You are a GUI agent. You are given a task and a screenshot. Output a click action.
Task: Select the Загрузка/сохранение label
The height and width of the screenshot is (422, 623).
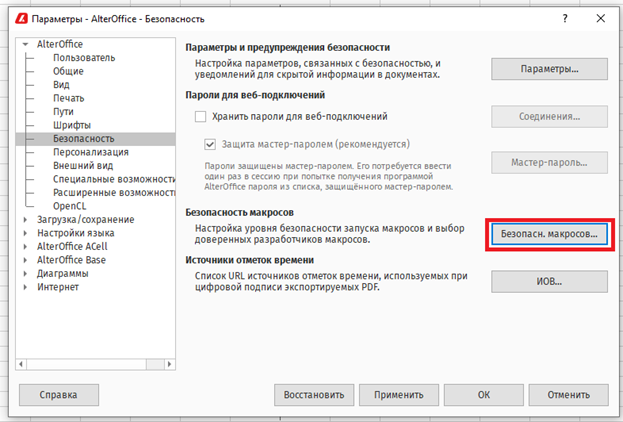pyautogui.click(x=86, y=219)
